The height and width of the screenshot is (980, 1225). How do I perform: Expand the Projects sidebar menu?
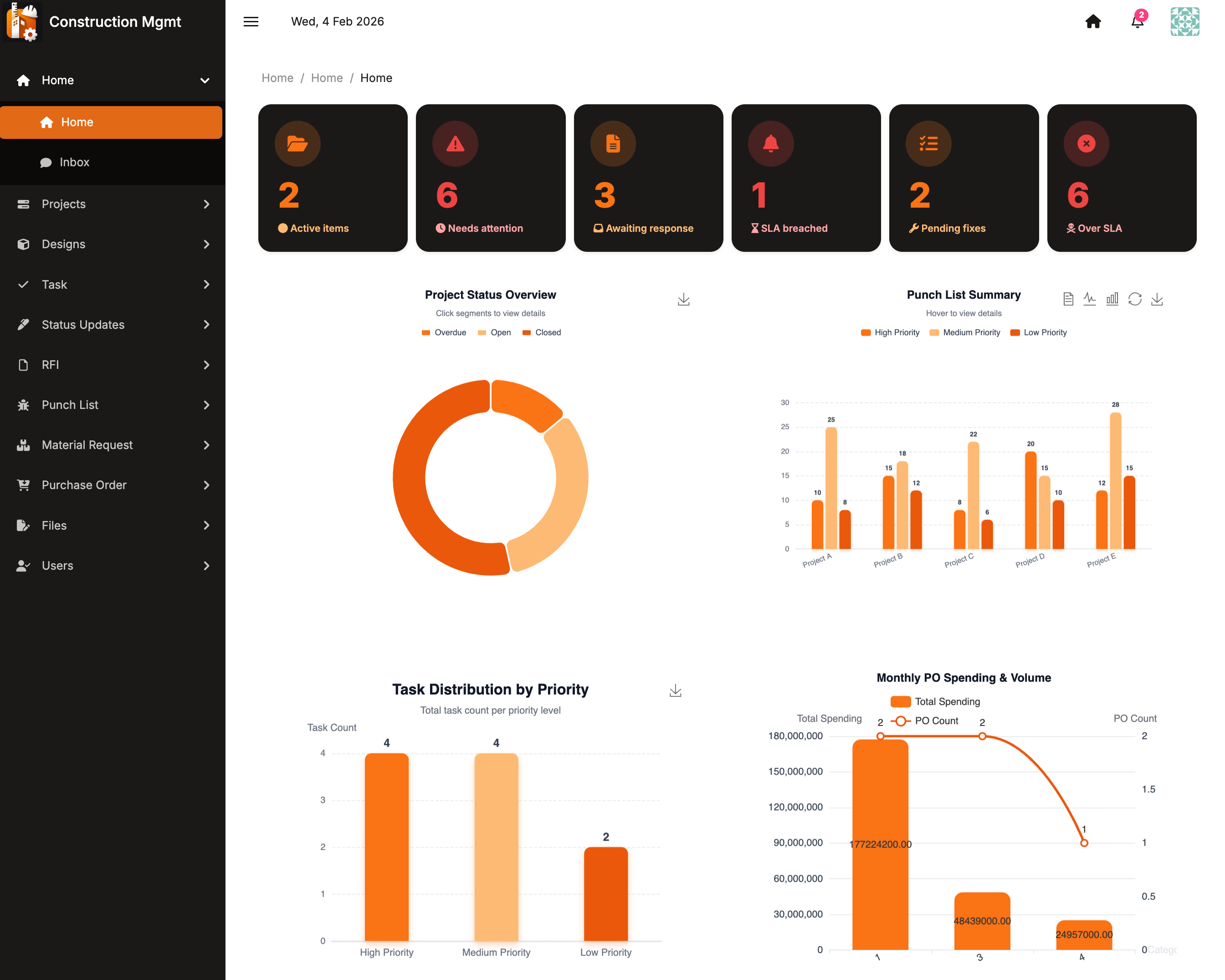(113, 204)
